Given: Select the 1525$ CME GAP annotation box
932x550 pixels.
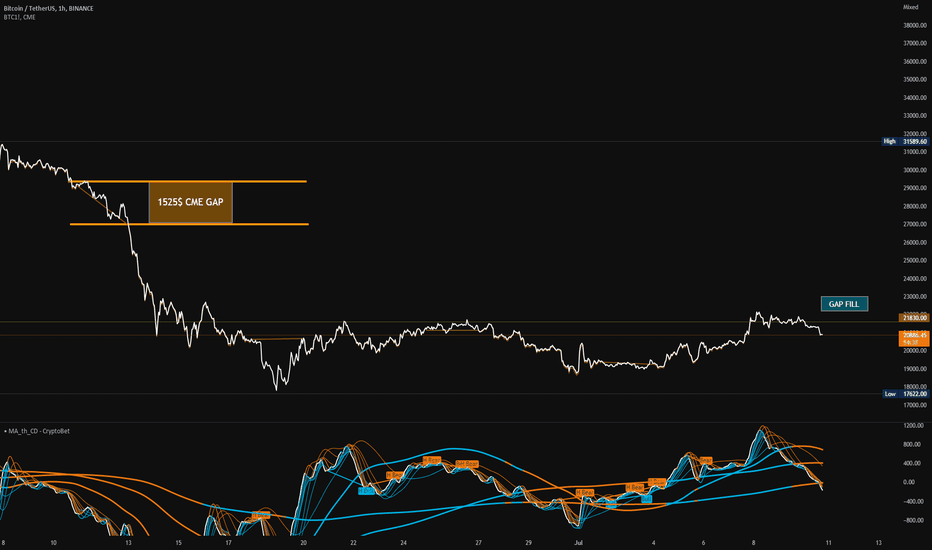Looking at the screenshot, I should point(190,203).
